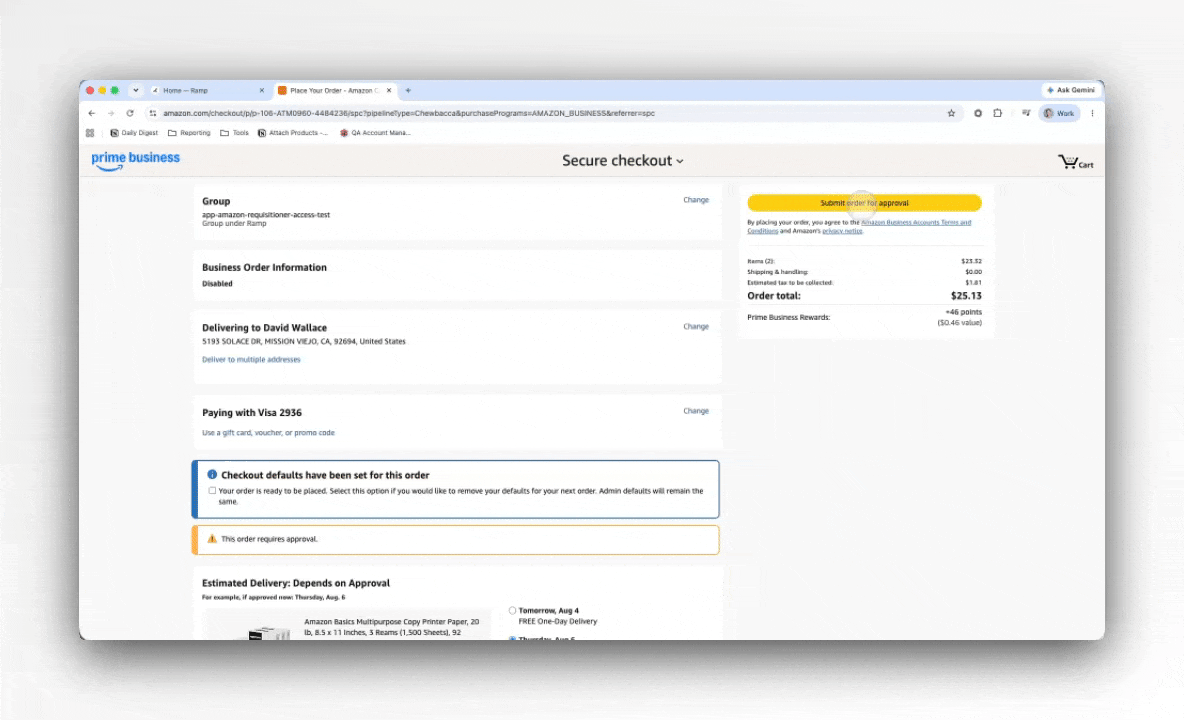The width and height of the screenshot is (1184, 720).
Task: Open the extensions puzzle icon
Action: point(997,113)
